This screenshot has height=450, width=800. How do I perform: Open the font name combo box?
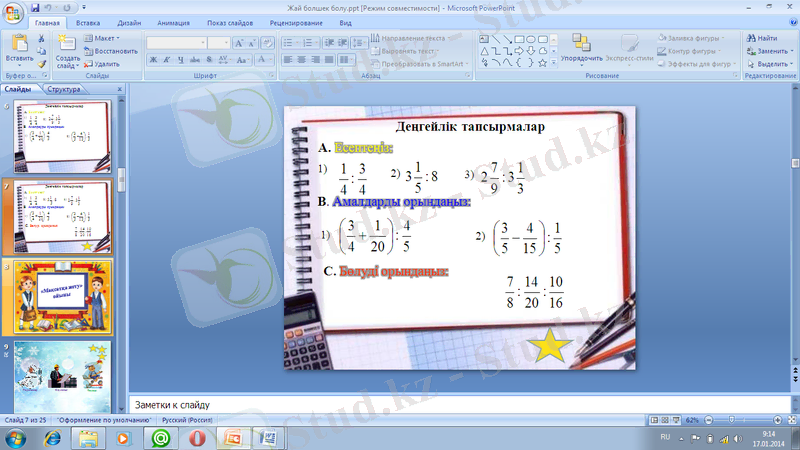[175, 43]
